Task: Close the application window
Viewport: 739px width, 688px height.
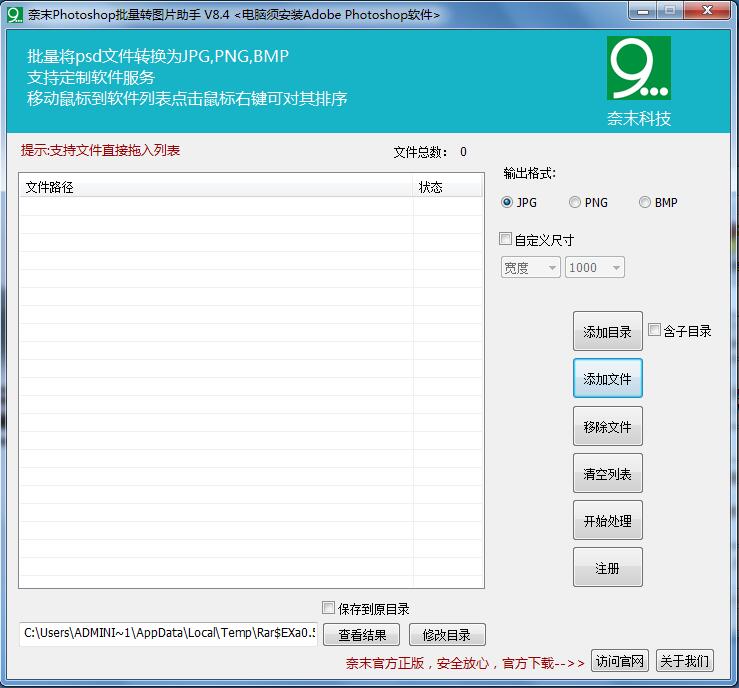Action: coord(707,11)
